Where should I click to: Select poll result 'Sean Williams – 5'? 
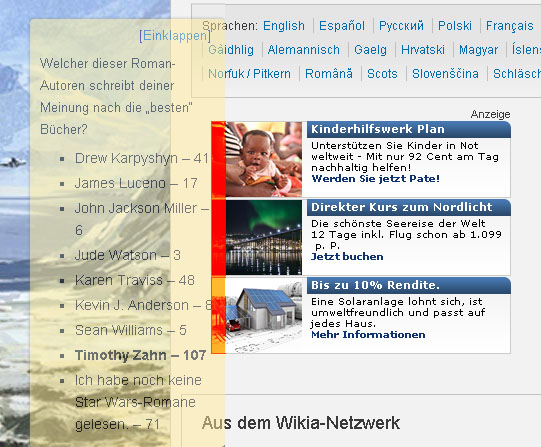tap(131, 330)
